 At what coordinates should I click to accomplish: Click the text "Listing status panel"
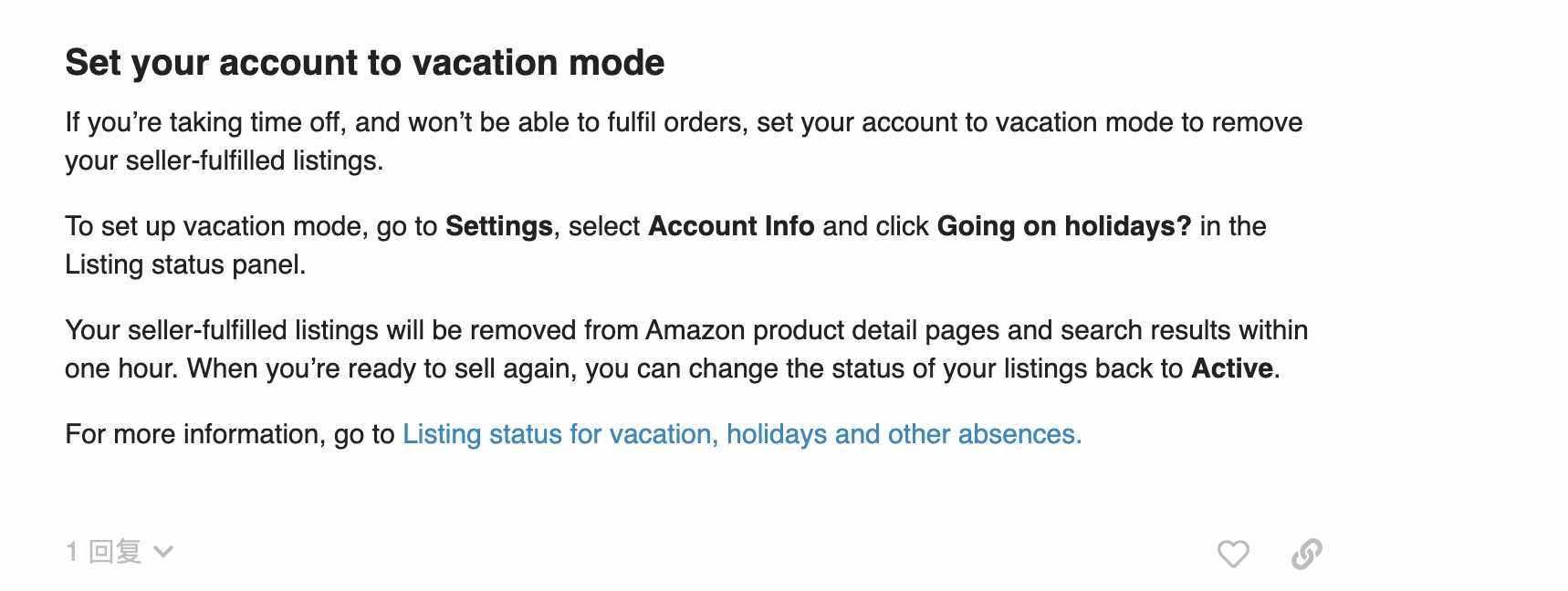pyautogui.click(x=183, y=264)
